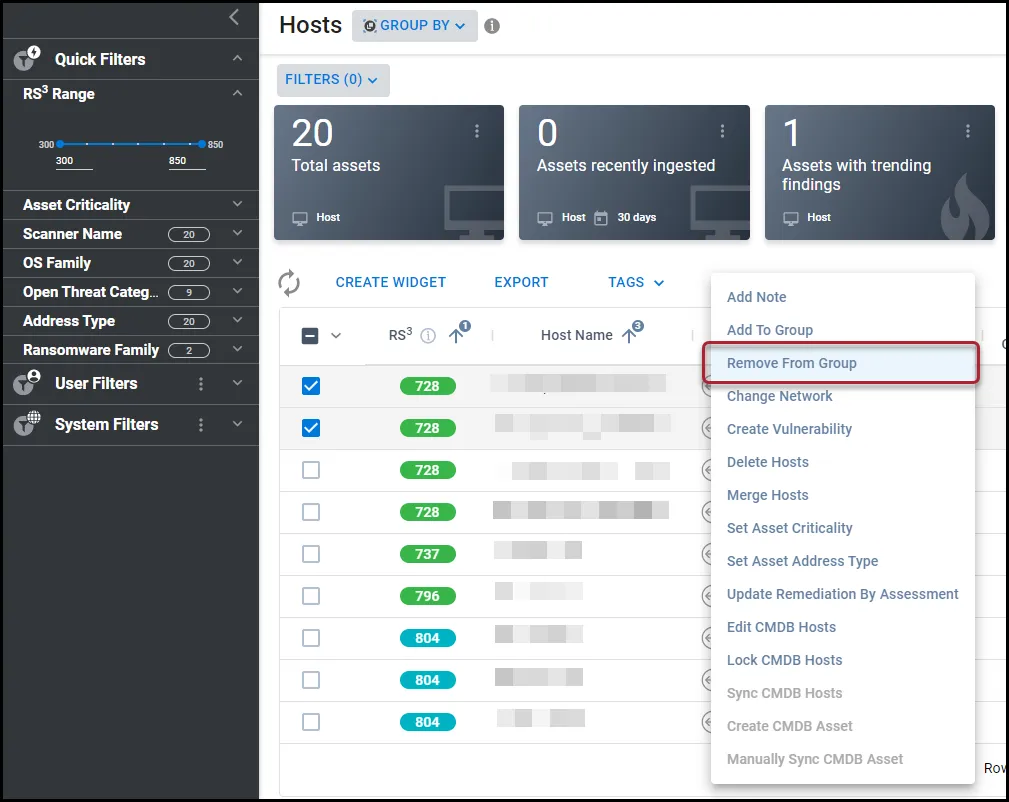Image resolution: width=1009 pixels, height=802 pixels.
Task: Expand the Ransomware Family filter
Action: click(x=237, y=350)
